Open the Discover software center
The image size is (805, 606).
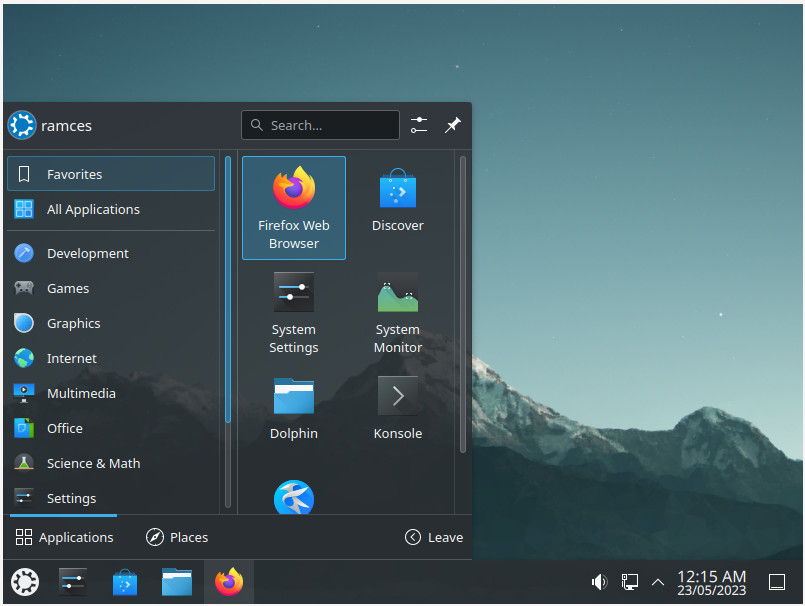click(397, 195)
